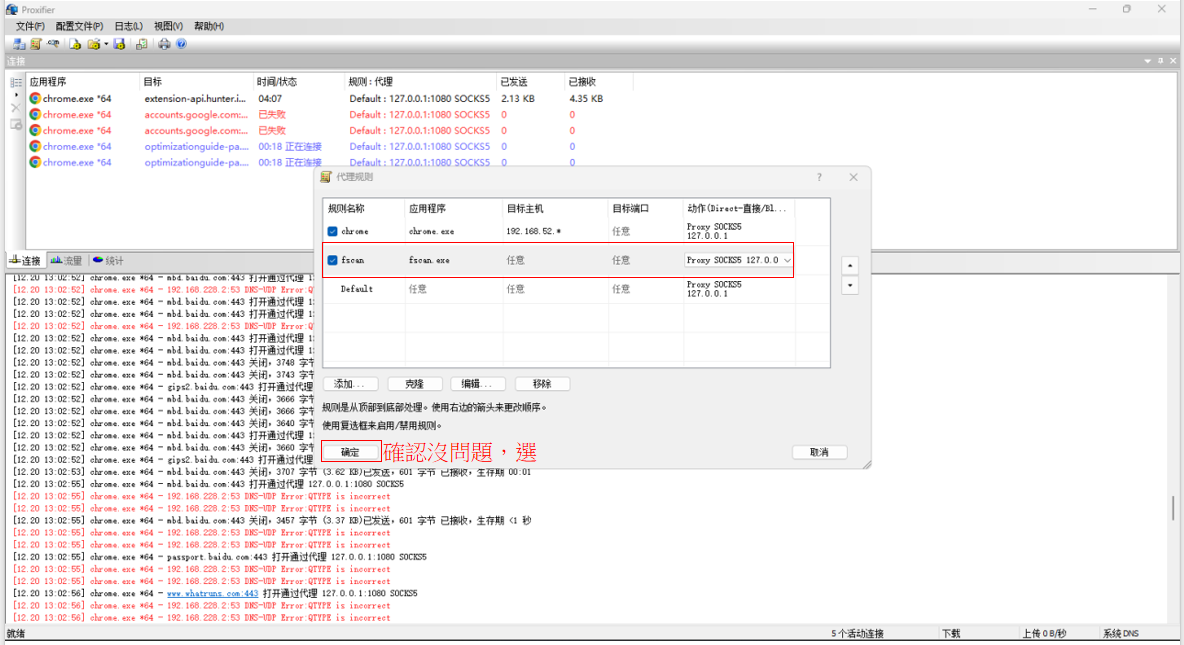The width and height of the screenshot is (1184, 645).
Task: Pin the 连接 panel
Action: tap(1161, 61)
